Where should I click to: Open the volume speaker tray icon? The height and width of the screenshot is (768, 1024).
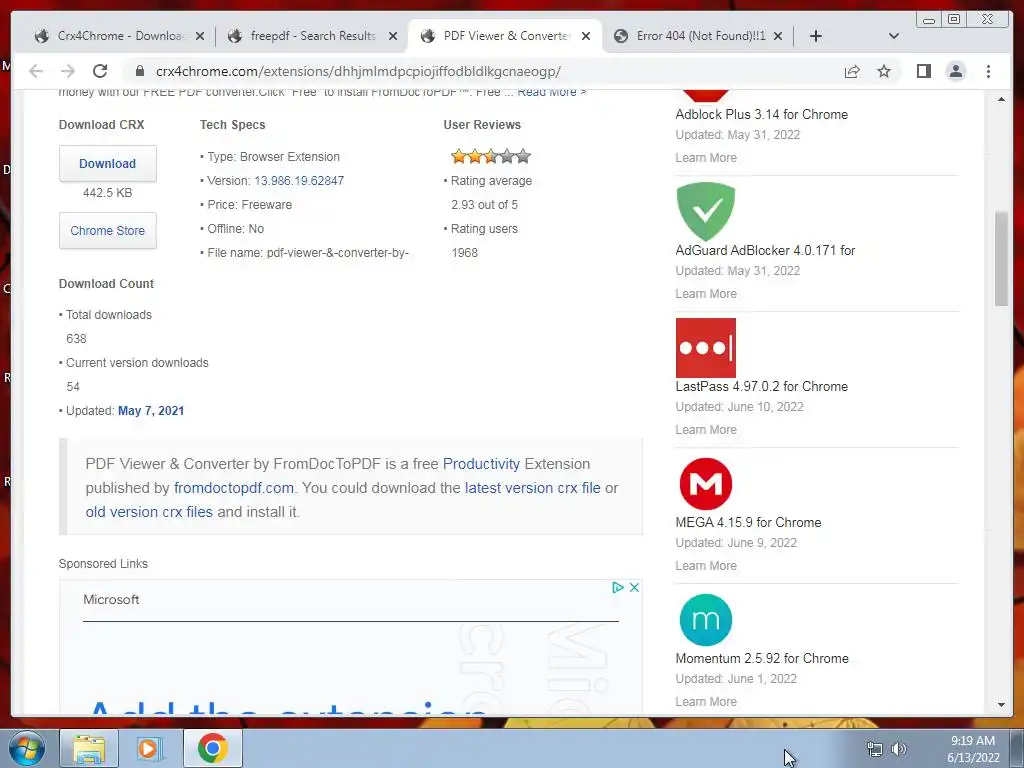click(x=899, y=749)
